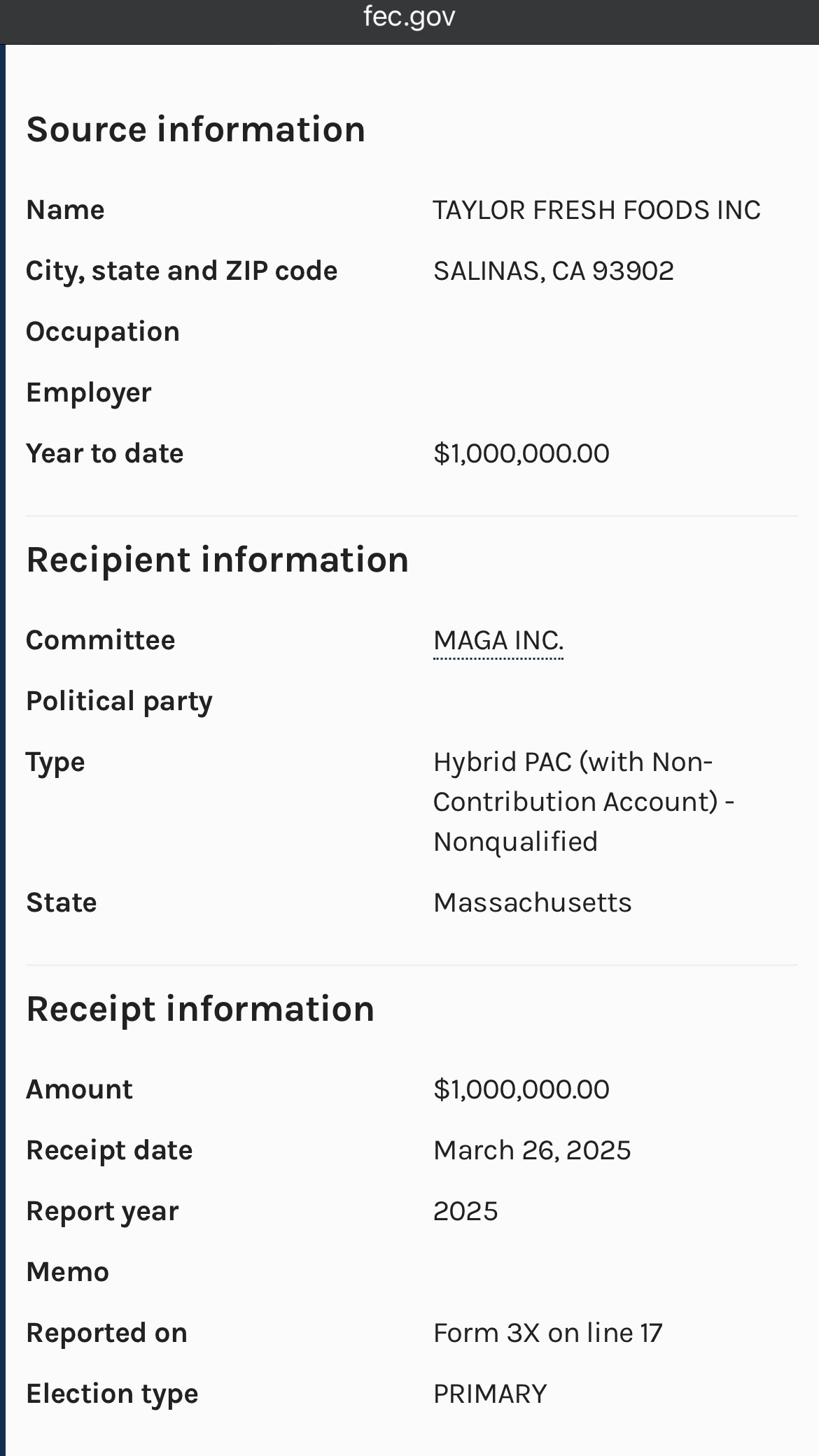Image resolution: width=819 pixels, height=1456 pixels.
Task: Click the Year to date $1,000,000.00 value
Action: [521, 453]
